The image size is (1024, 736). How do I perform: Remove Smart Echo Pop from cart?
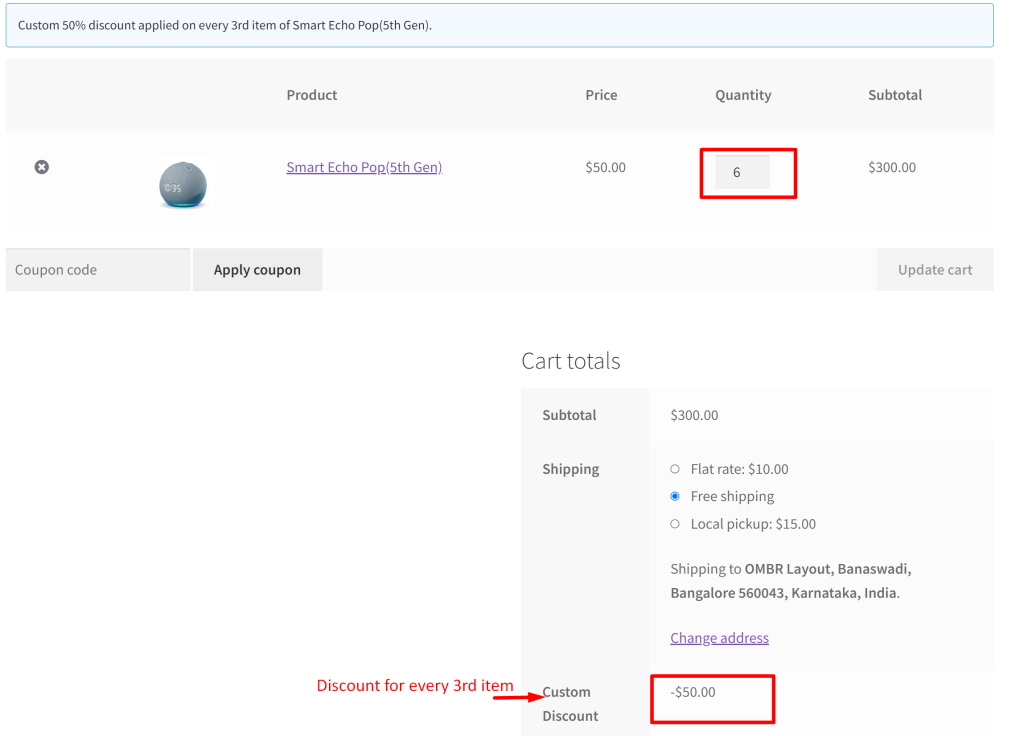[x=42, y=167]
